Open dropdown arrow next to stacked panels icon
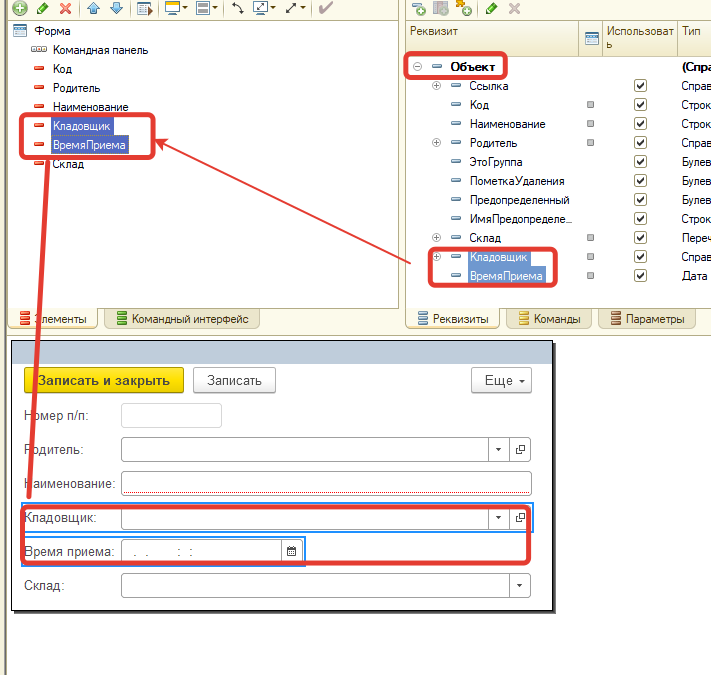This screenshot has width=711, height=675. click(x=215, y=8)
